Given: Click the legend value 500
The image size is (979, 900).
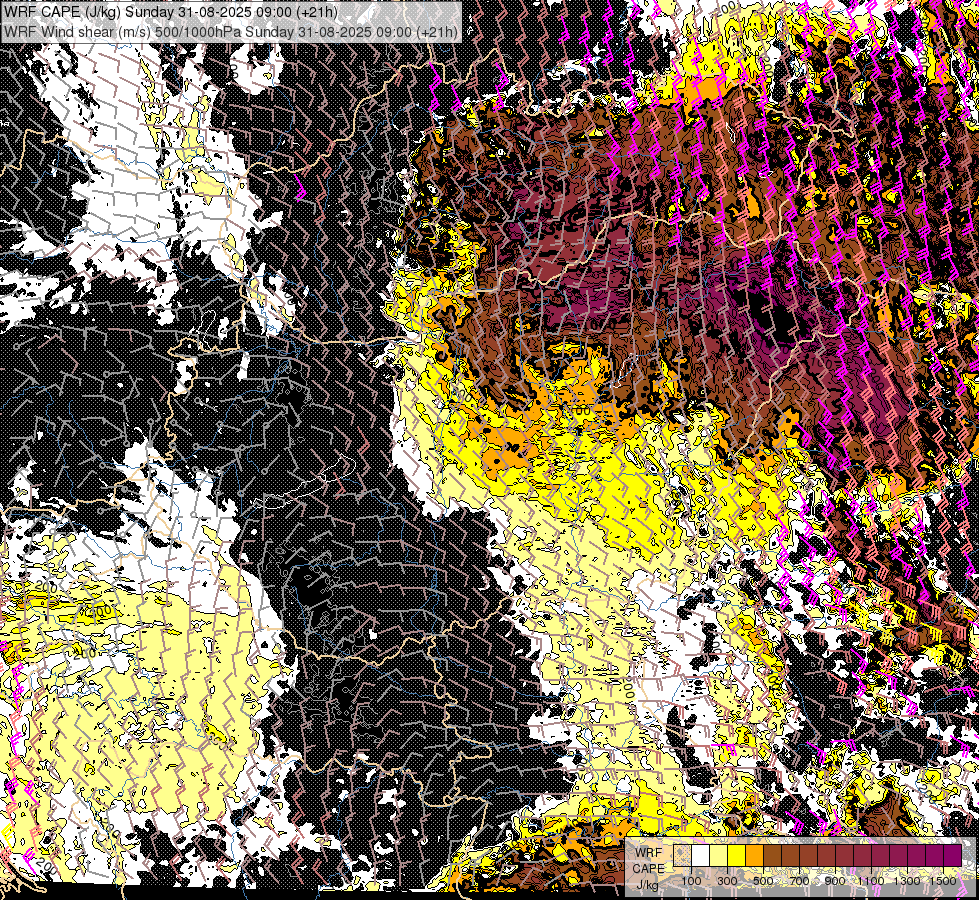Looking at the screenshot, I should click(763, 881).
